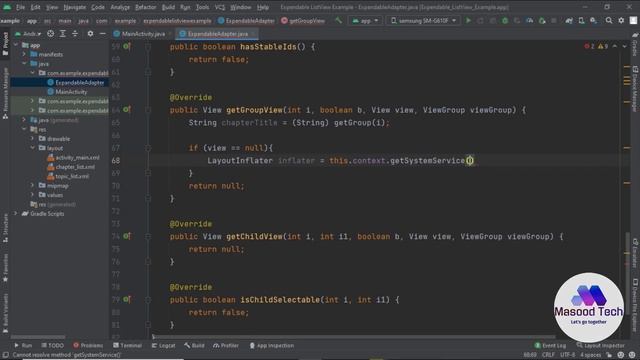Run the app with green play button
The width and height of the screenshot is (640, 360).
point(469,20)
